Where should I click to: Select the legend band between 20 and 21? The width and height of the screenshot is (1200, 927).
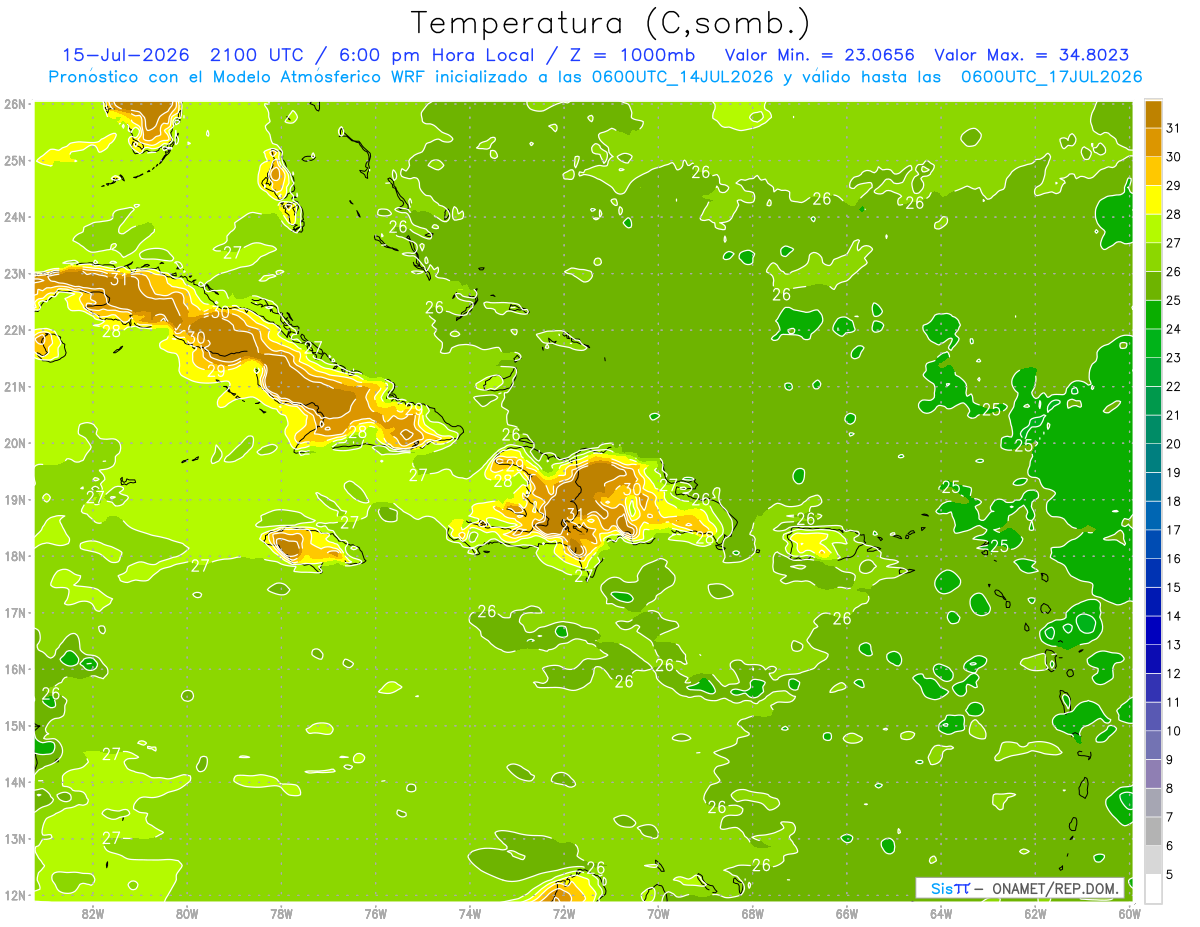pyautogui.click(x=1154, y=429)
